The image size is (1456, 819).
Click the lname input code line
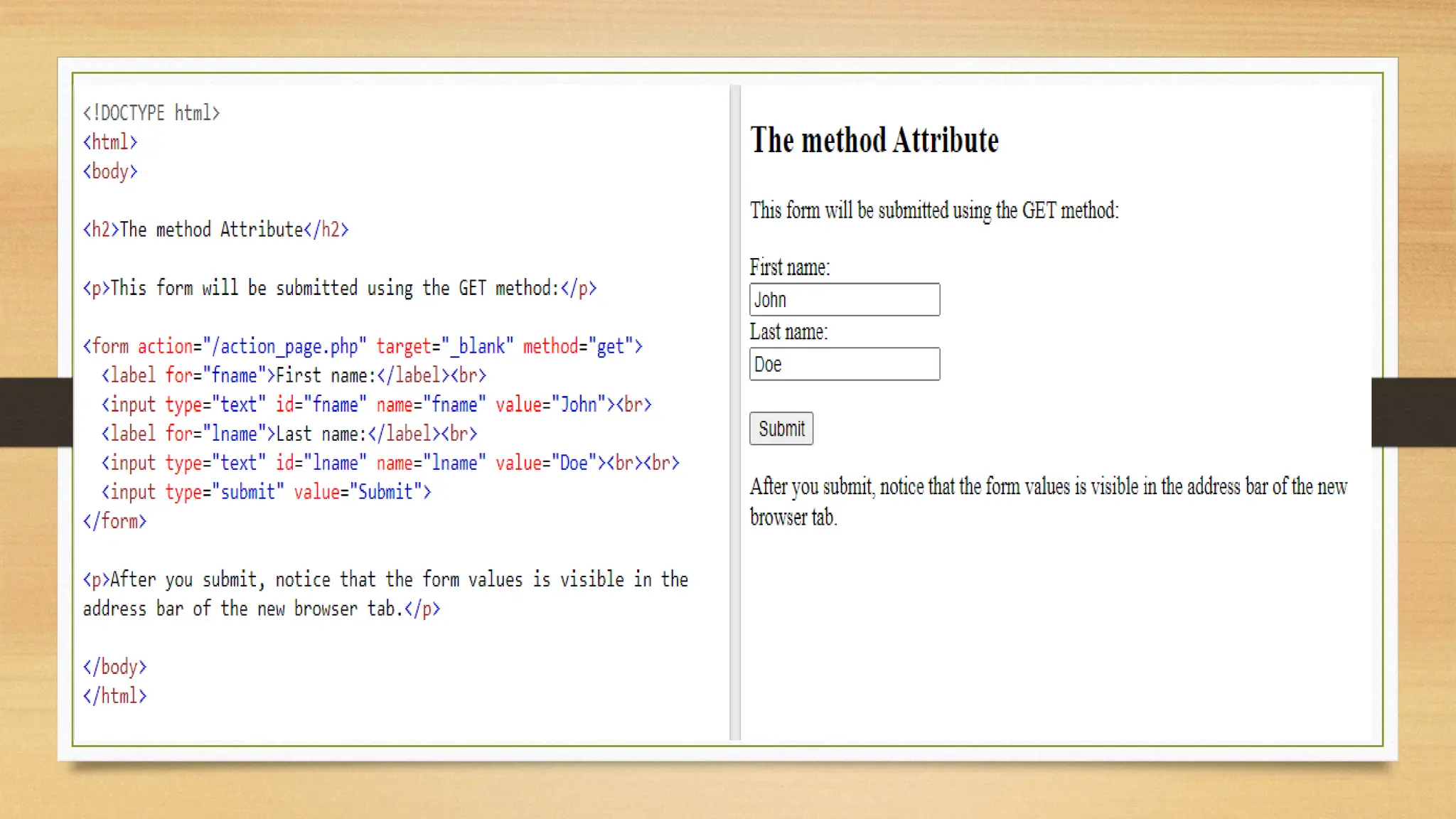click(x=390, y=463)
